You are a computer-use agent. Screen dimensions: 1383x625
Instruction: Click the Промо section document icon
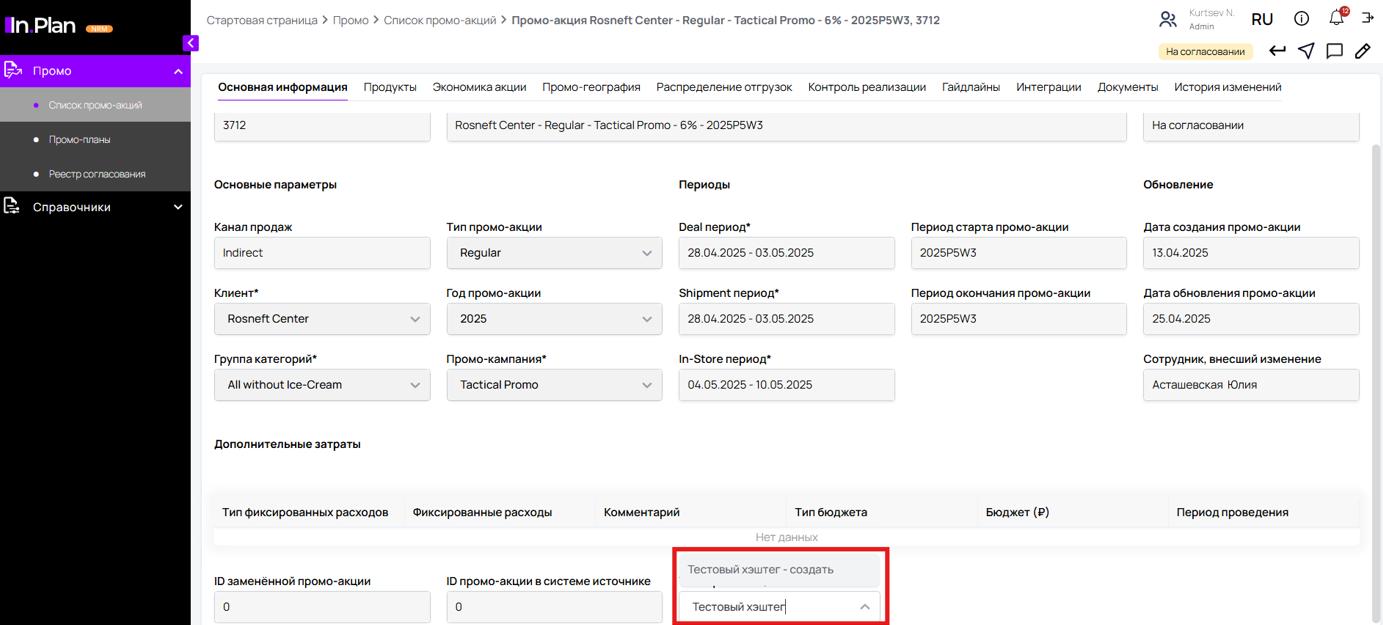pos(13,70)
